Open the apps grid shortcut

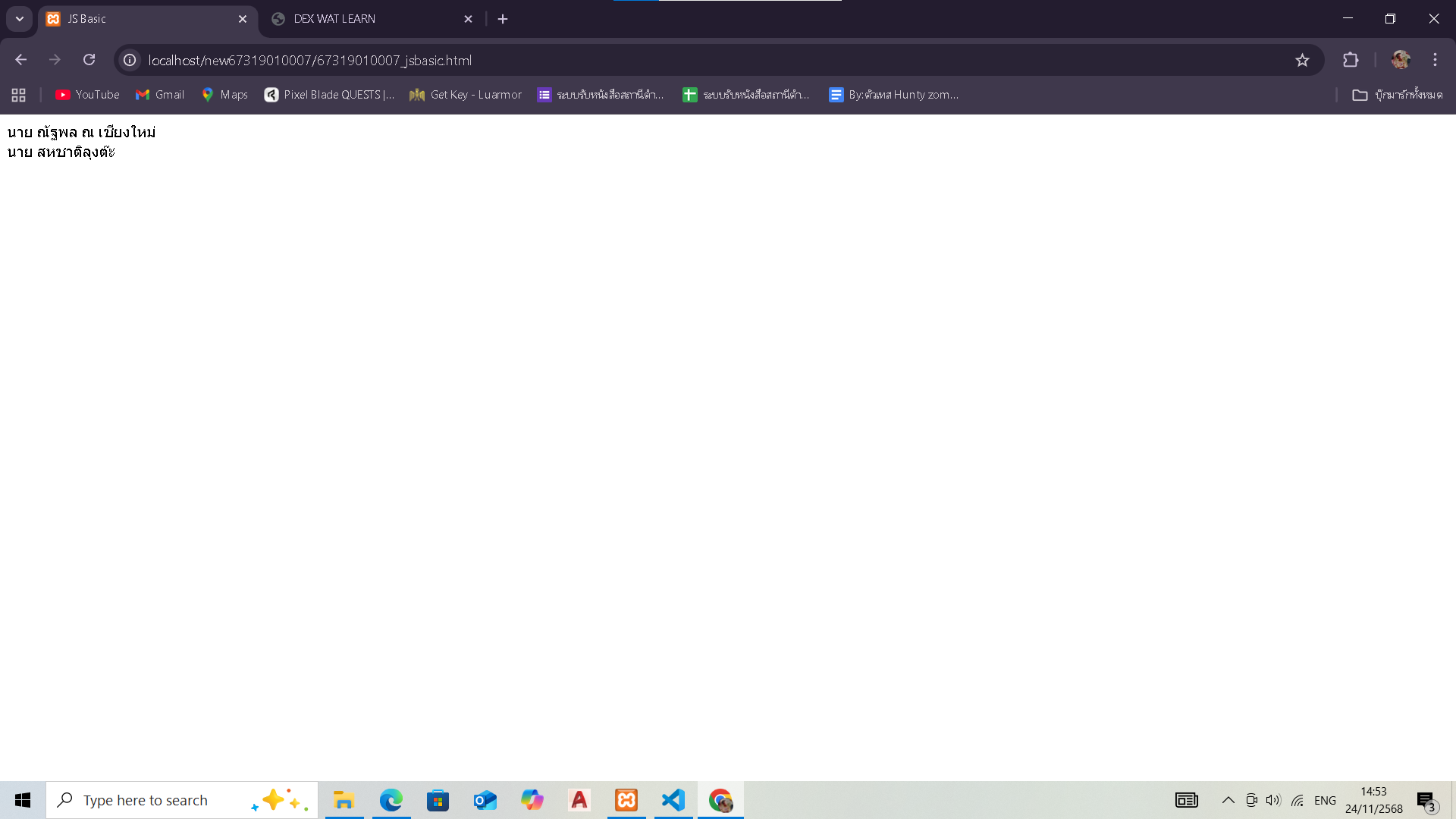point(19,95)
